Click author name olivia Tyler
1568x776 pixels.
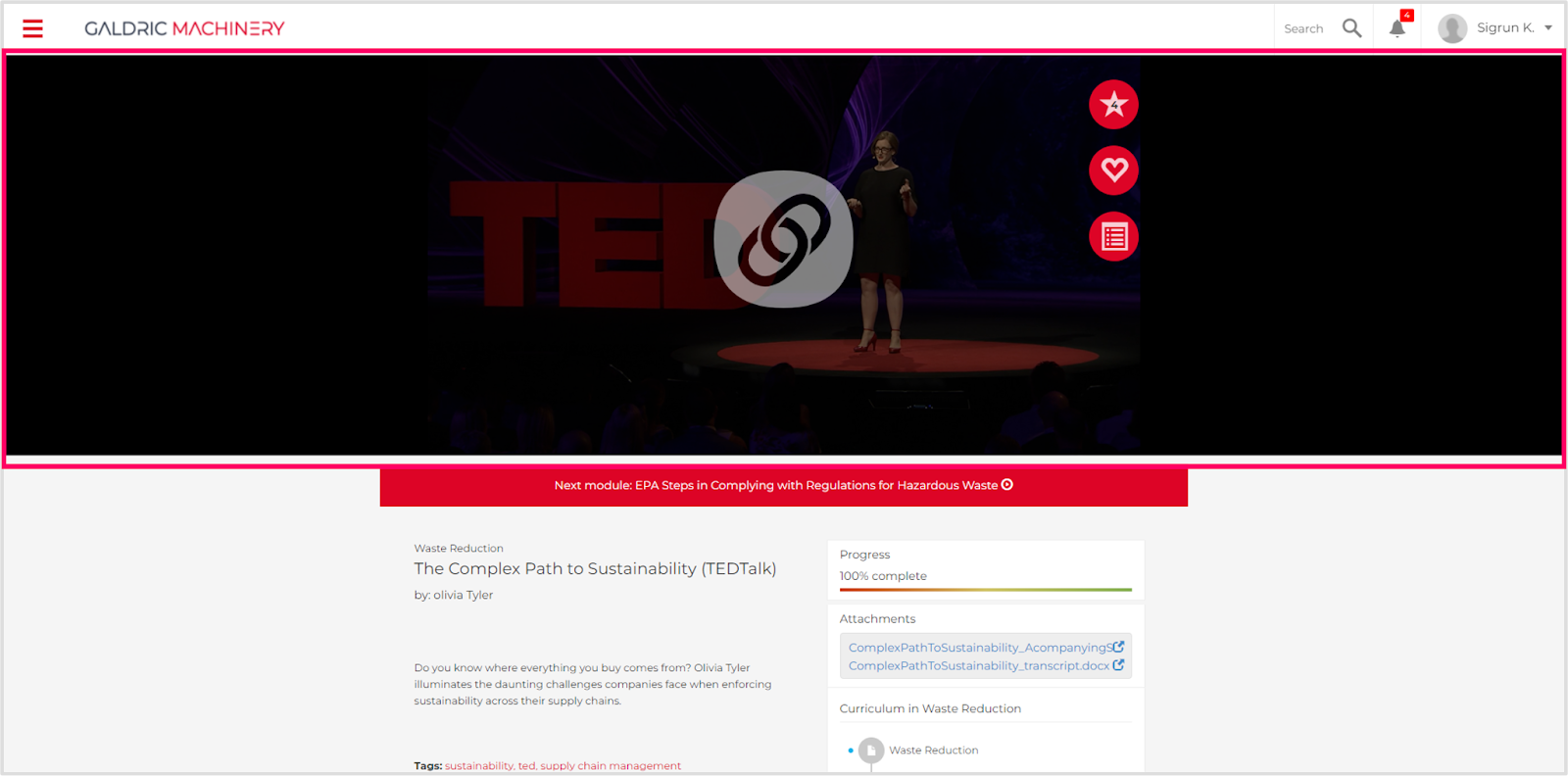tap(464, 595)
